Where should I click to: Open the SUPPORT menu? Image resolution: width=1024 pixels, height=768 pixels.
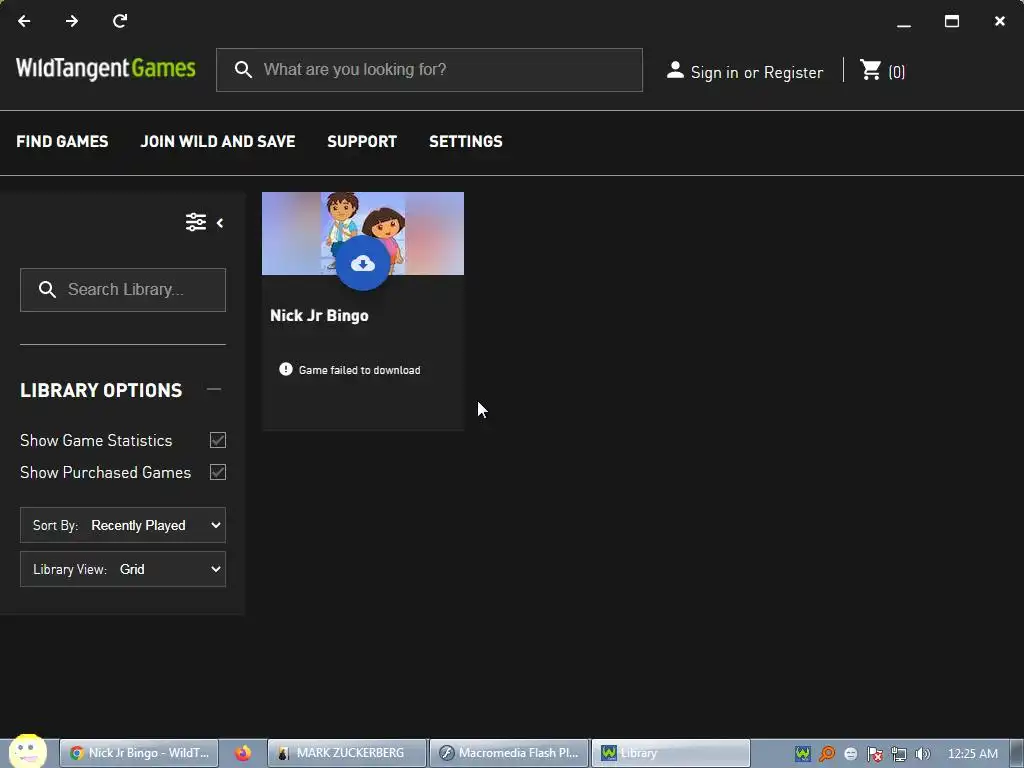tap(362, 141)
